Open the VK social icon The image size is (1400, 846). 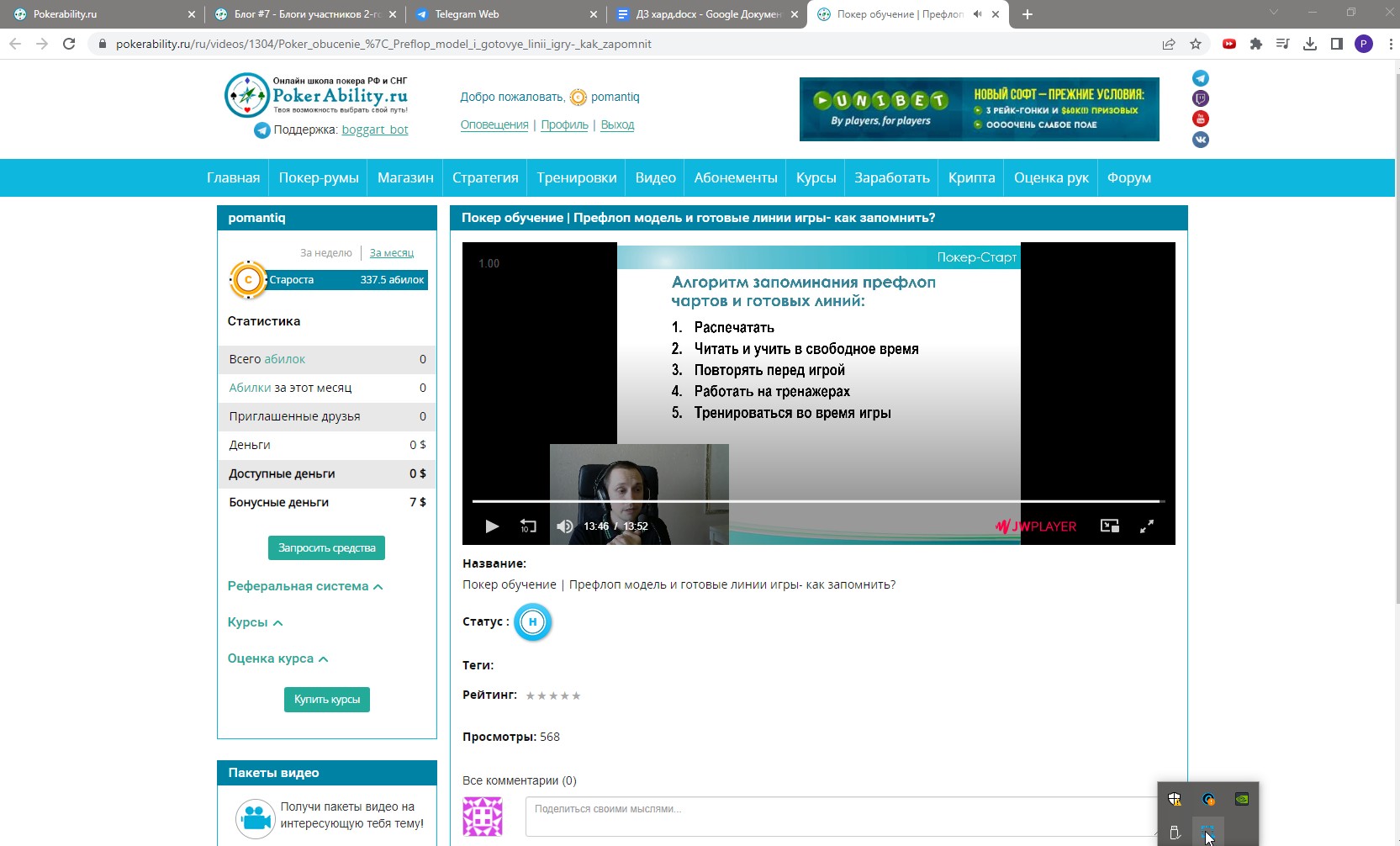[1201, 140]
